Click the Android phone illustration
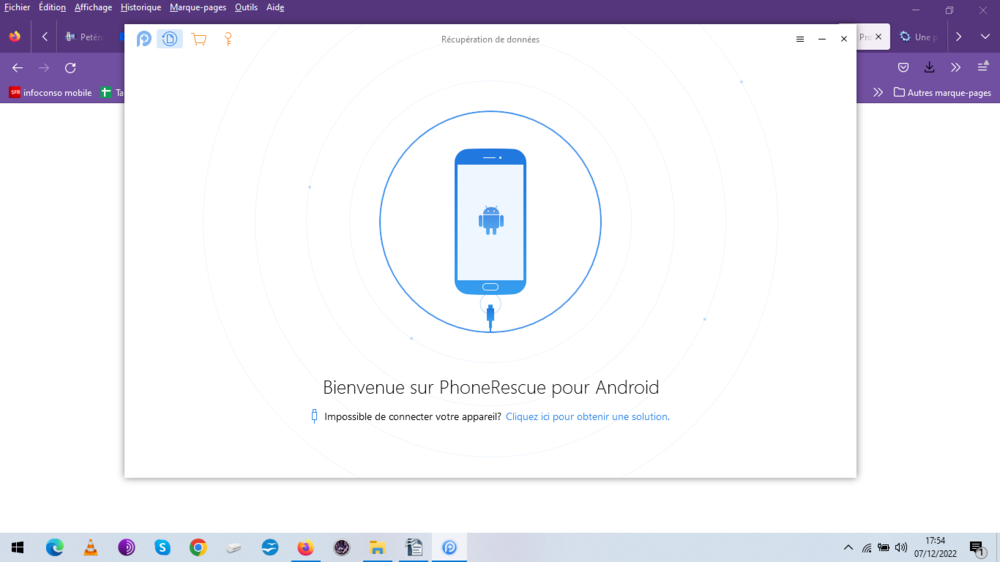This screenshot has width=1000, height=562. click(x=490, y=221)
